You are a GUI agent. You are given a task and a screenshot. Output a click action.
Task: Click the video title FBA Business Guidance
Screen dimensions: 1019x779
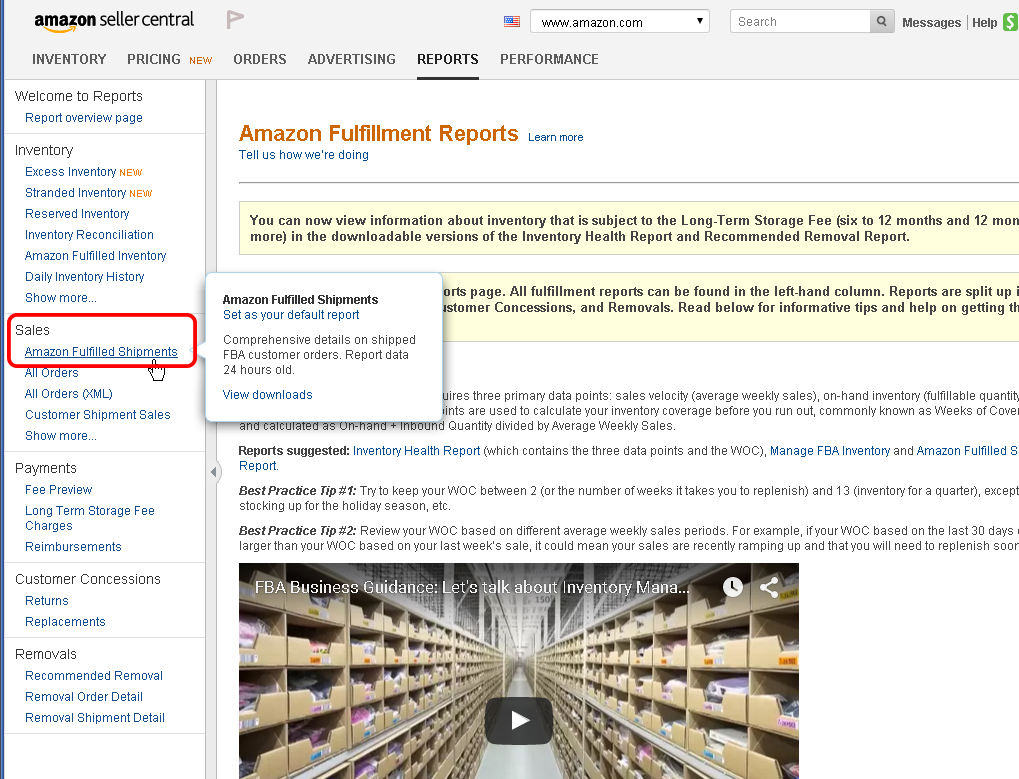[472, 587]
